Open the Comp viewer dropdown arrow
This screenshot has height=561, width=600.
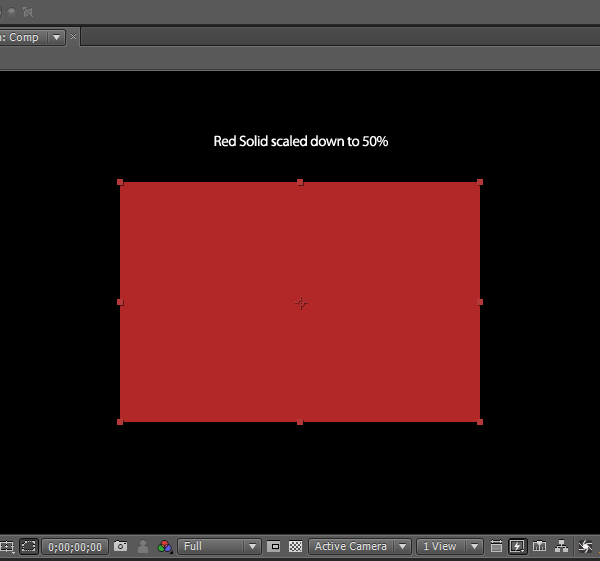click(x=57, y=38)
